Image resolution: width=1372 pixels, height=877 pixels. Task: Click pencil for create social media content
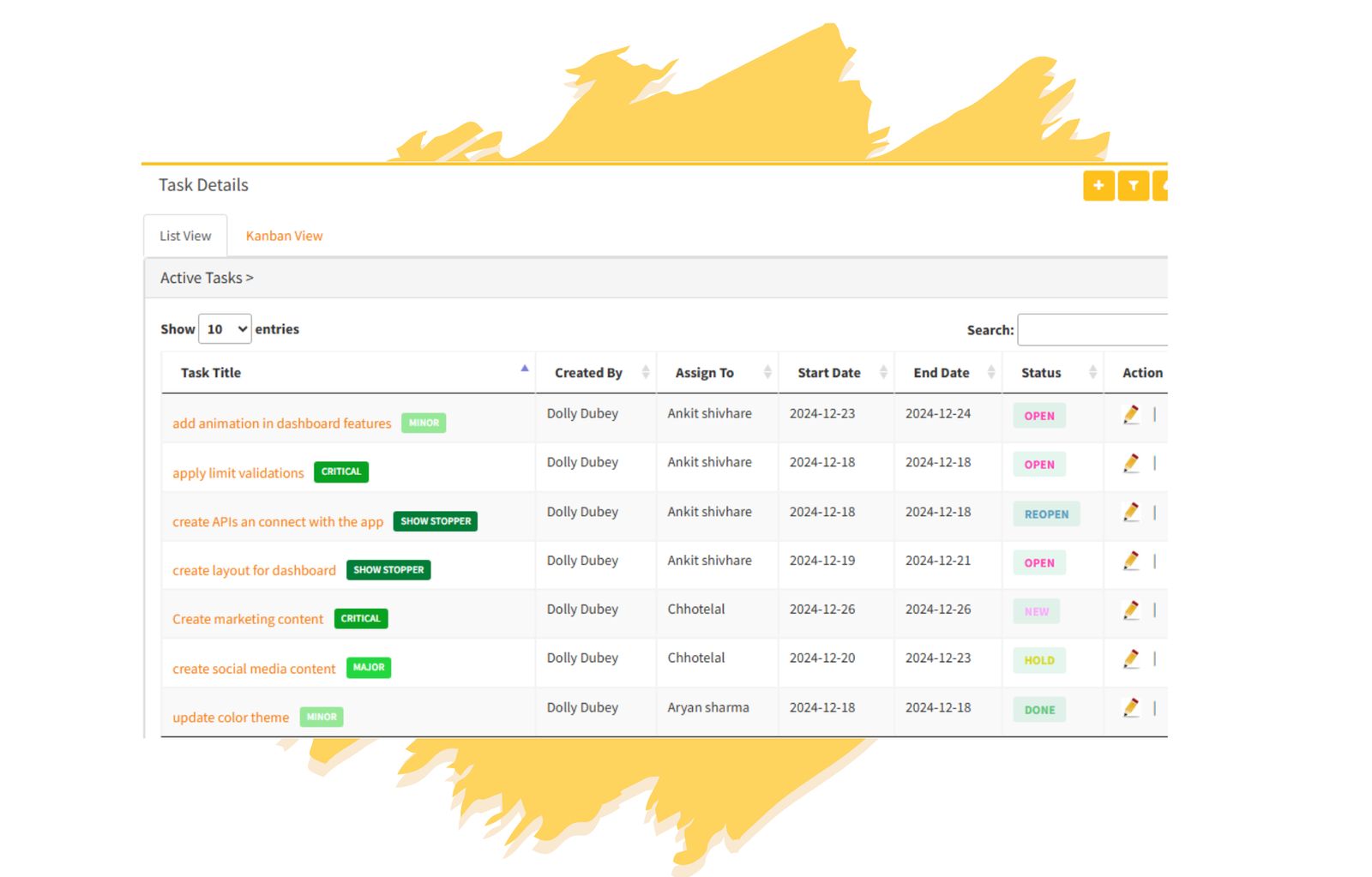pyautogui.click(x=1130, y=659)
